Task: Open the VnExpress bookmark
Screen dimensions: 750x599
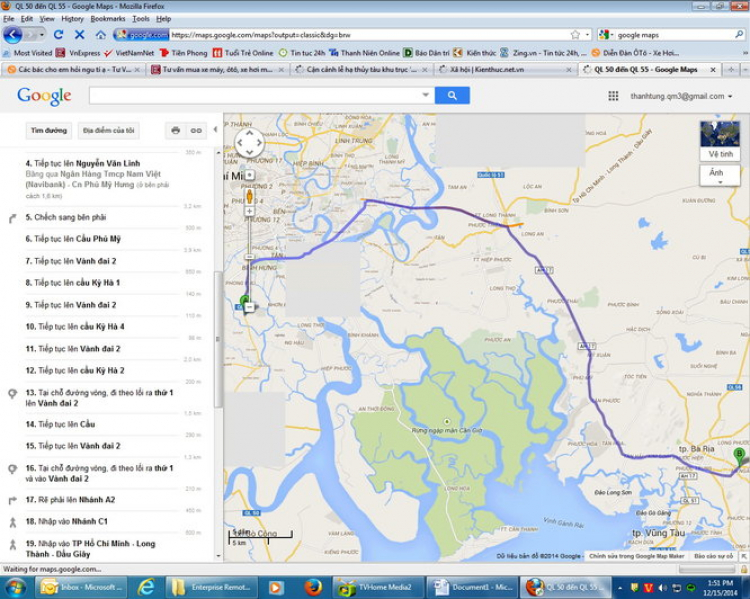Action: coord(78,53)
